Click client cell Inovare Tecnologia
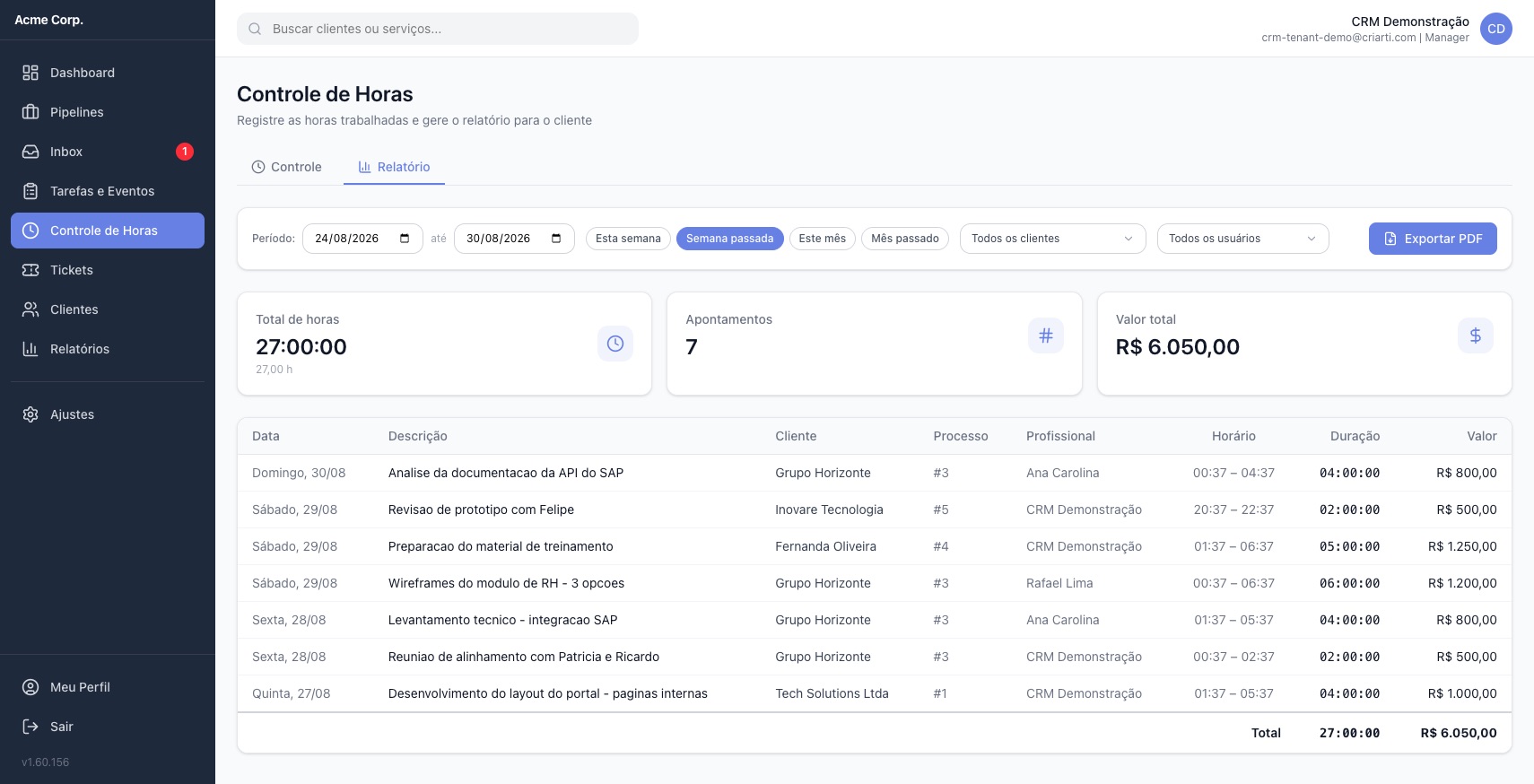 [x=829, y=510]
